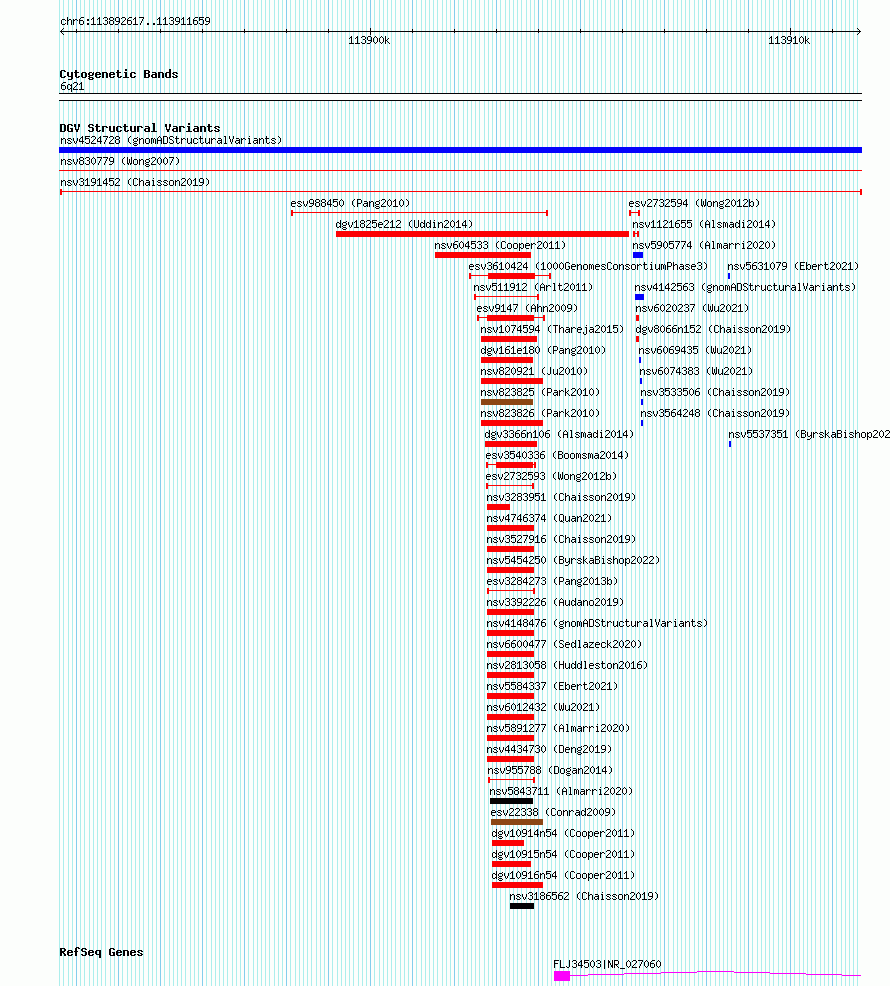Click nsv5631079 (Ebert2021) label

tap(793, 267)
